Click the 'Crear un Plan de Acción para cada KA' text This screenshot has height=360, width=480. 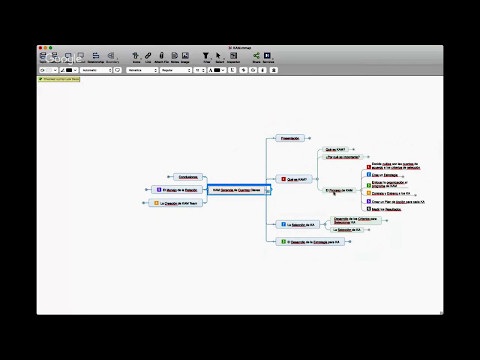click(x=398, y=202)
